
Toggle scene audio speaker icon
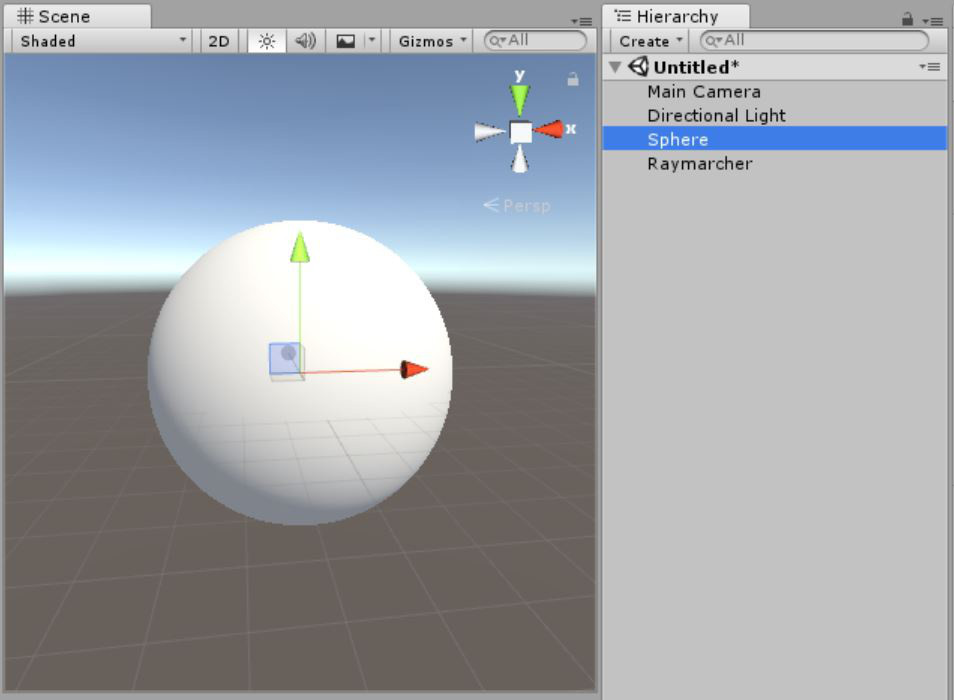point(305,41)
